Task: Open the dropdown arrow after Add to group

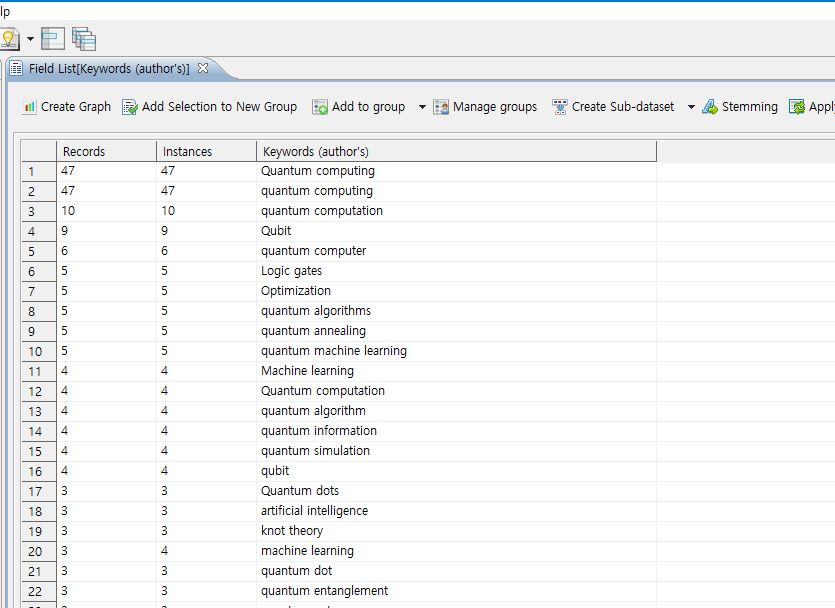Action: coord(422,107)
